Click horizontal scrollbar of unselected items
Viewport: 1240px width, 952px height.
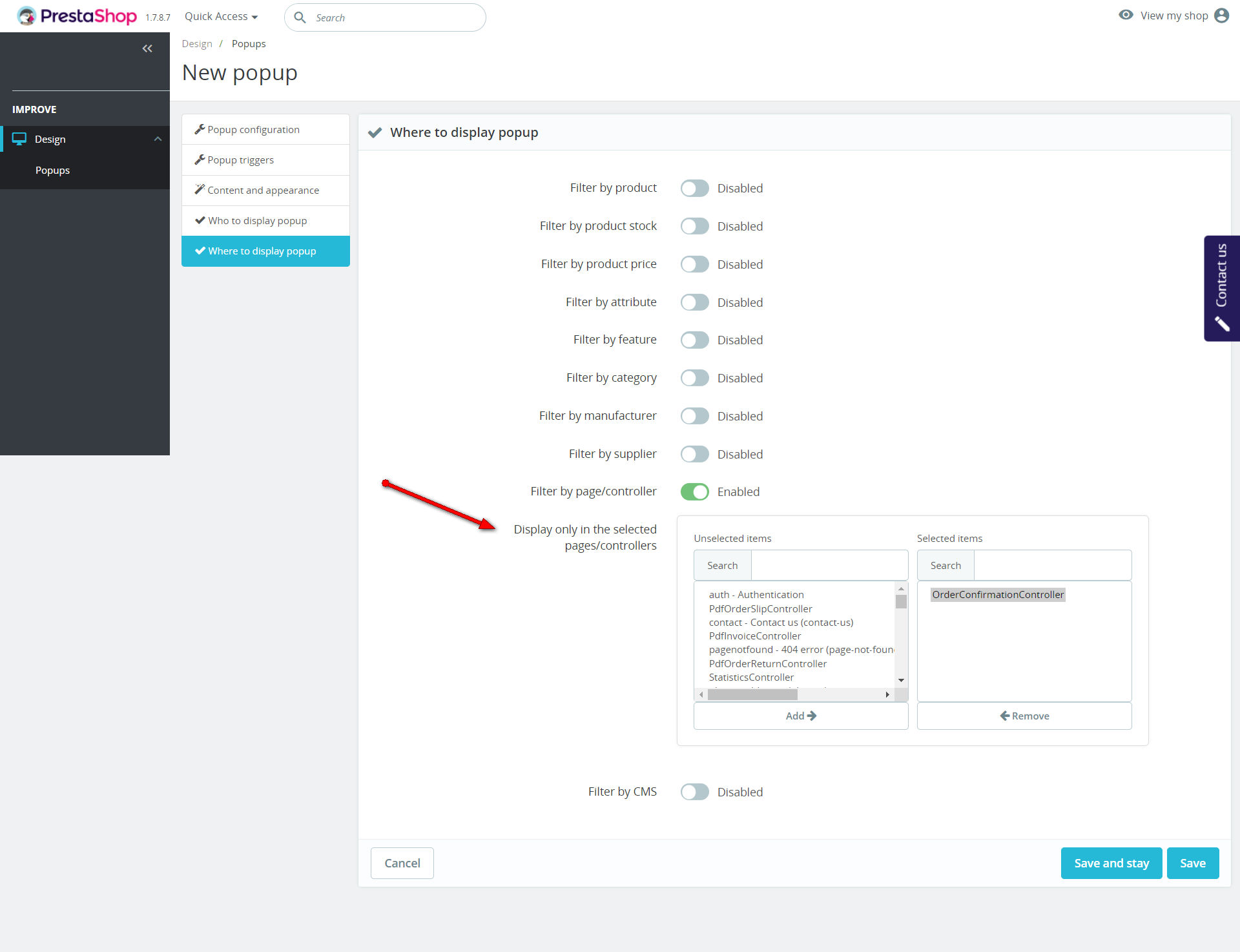pyautogui.click(x=752, y=694)
